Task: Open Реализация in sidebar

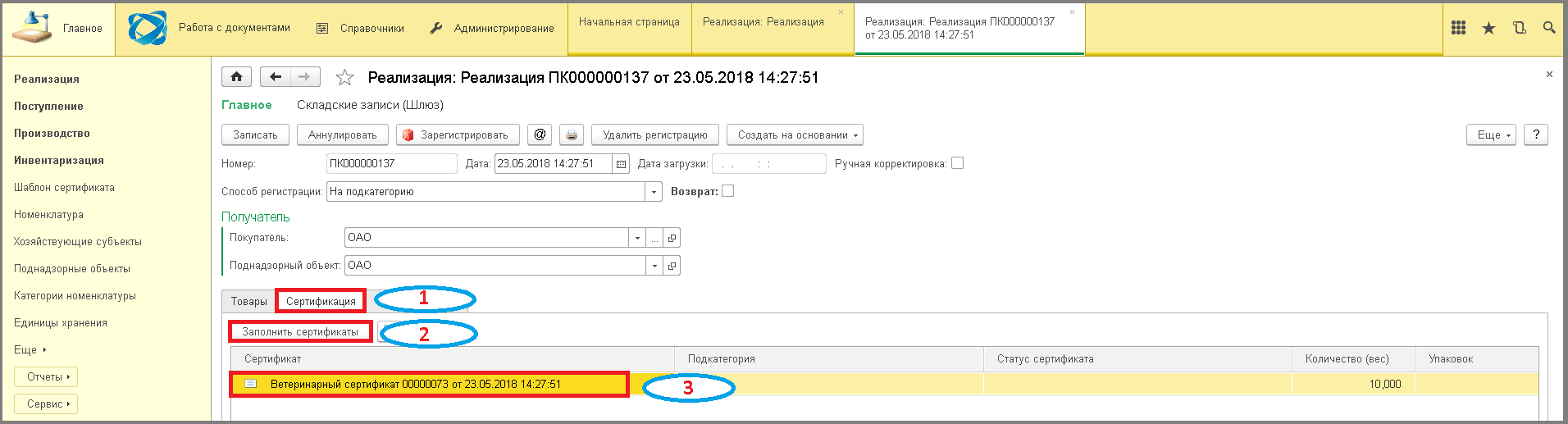Action: pyautogui.click(x=47, y=80)
